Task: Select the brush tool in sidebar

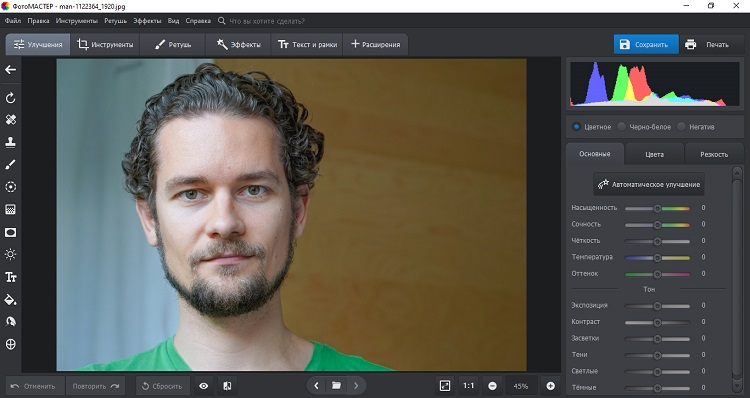Action: pyautogui.click(x=11, y=165)
